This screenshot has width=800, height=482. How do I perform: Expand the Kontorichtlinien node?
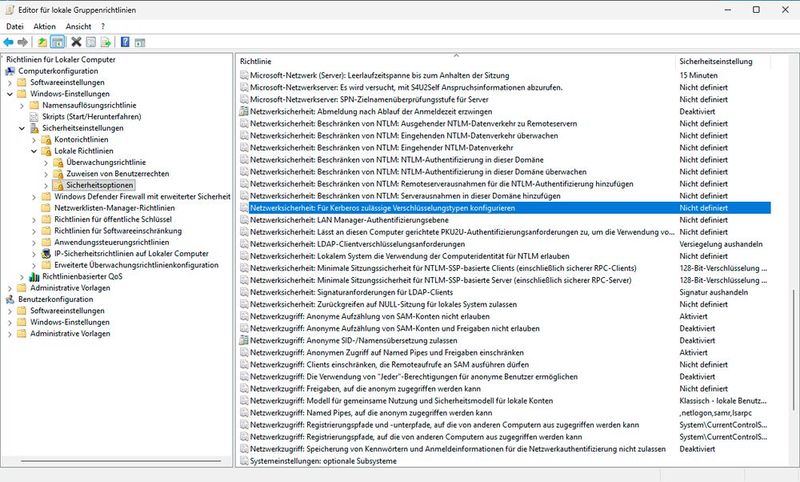coord(34,140)
